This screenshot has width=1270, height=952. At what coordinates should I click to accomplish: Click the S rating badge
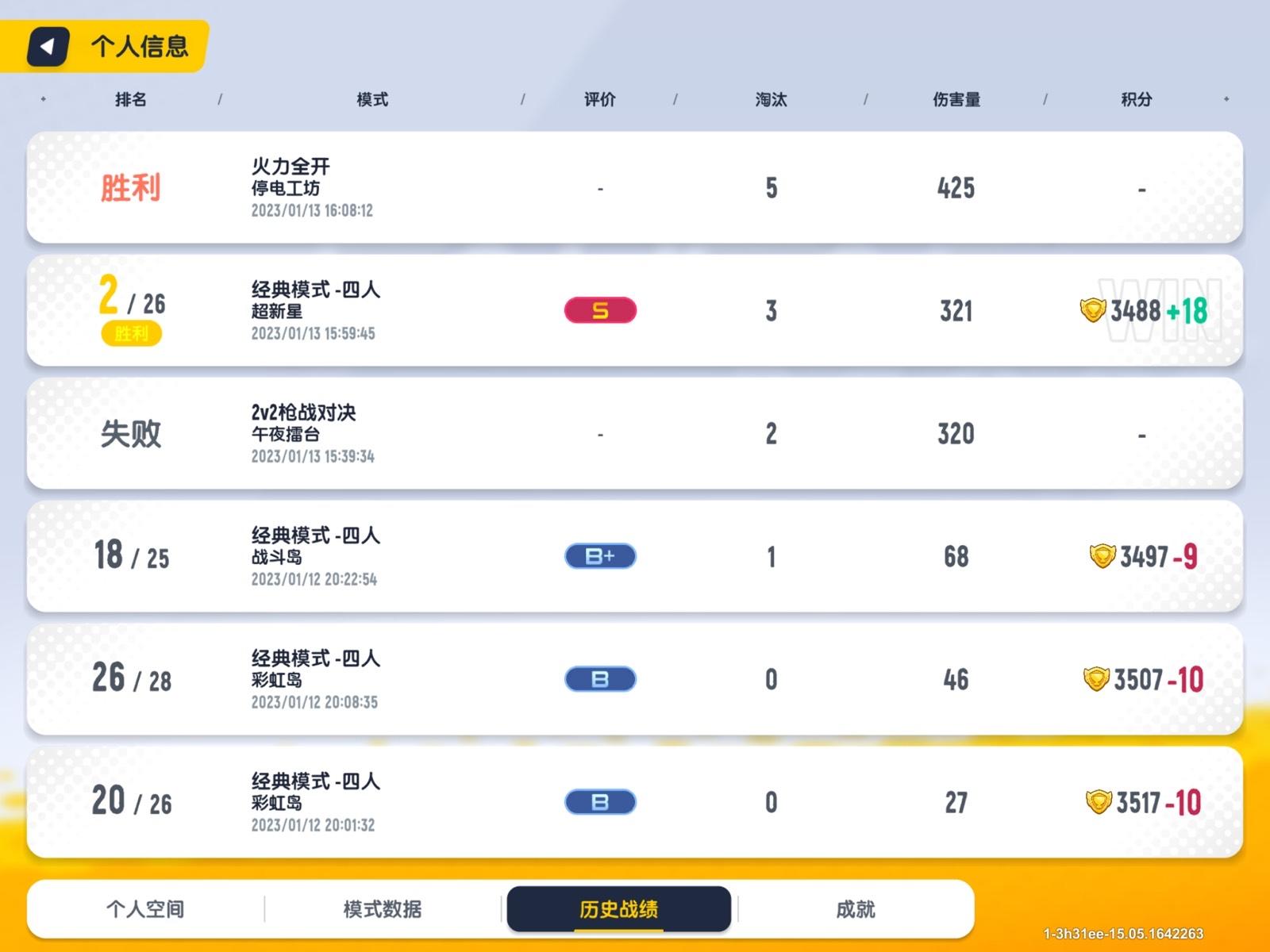[x=600, y=310]
